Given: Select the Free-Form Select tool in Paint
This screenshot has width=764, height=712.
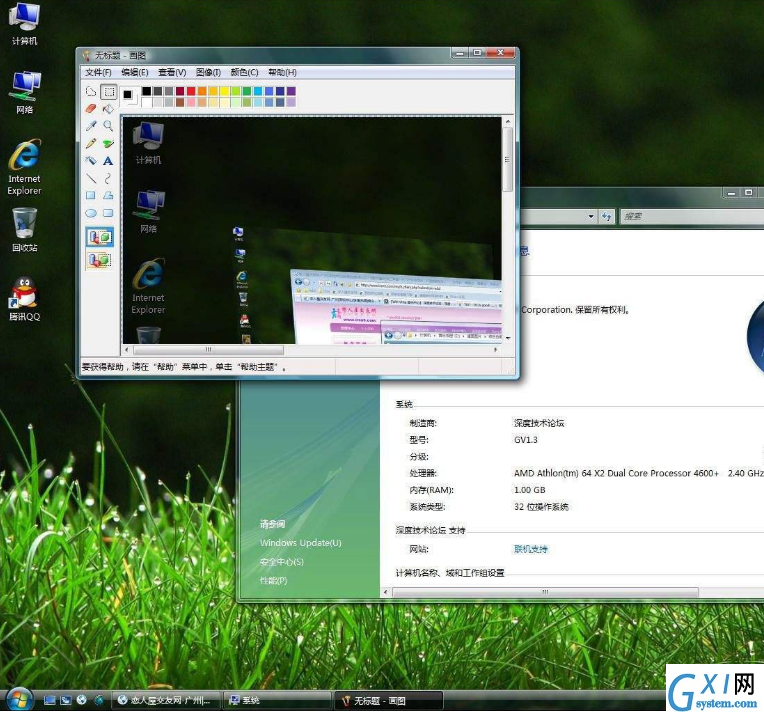Looking at the screenshot, I should [x=91, y=91].
